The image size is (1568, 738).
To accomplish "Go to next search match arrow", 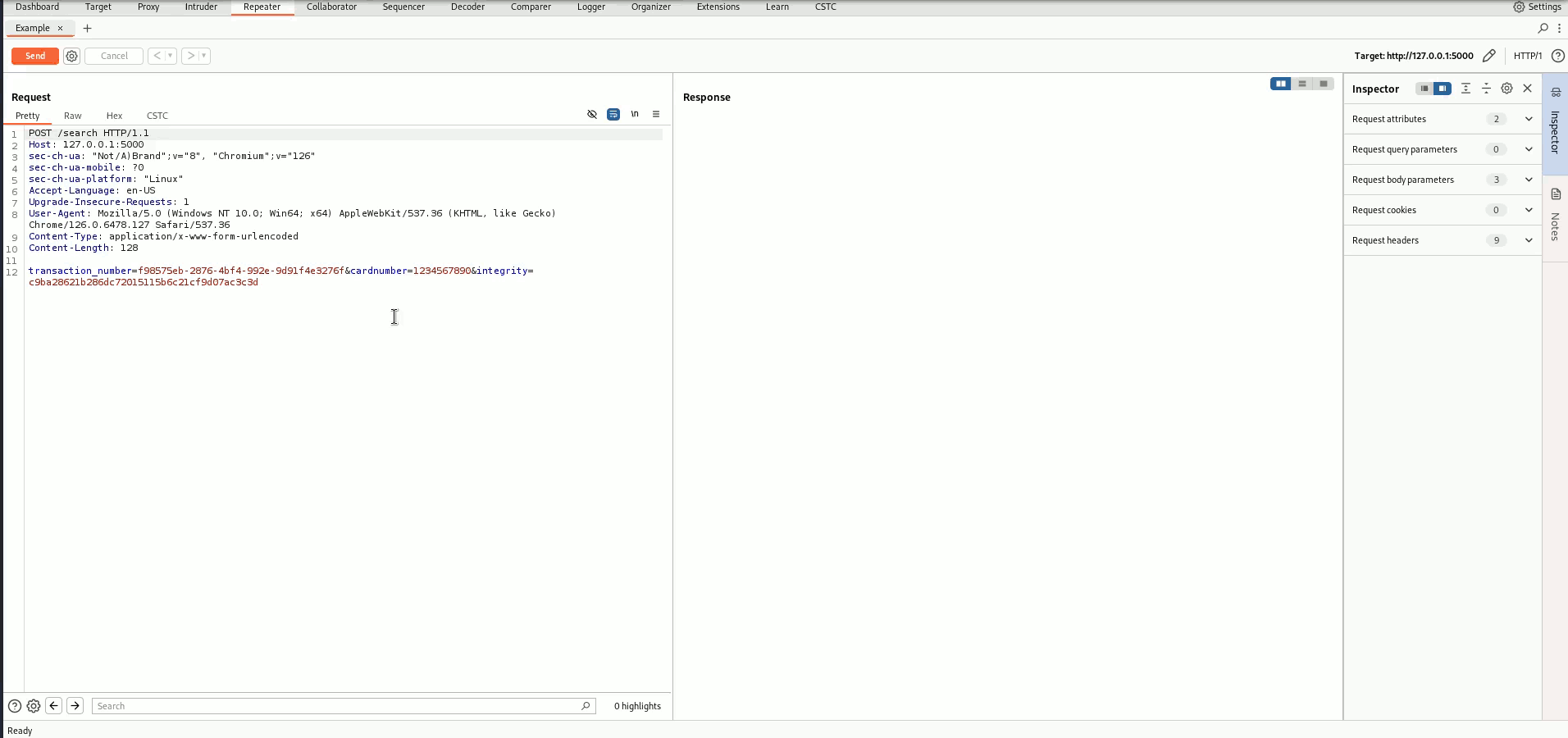I will [75, 706].
